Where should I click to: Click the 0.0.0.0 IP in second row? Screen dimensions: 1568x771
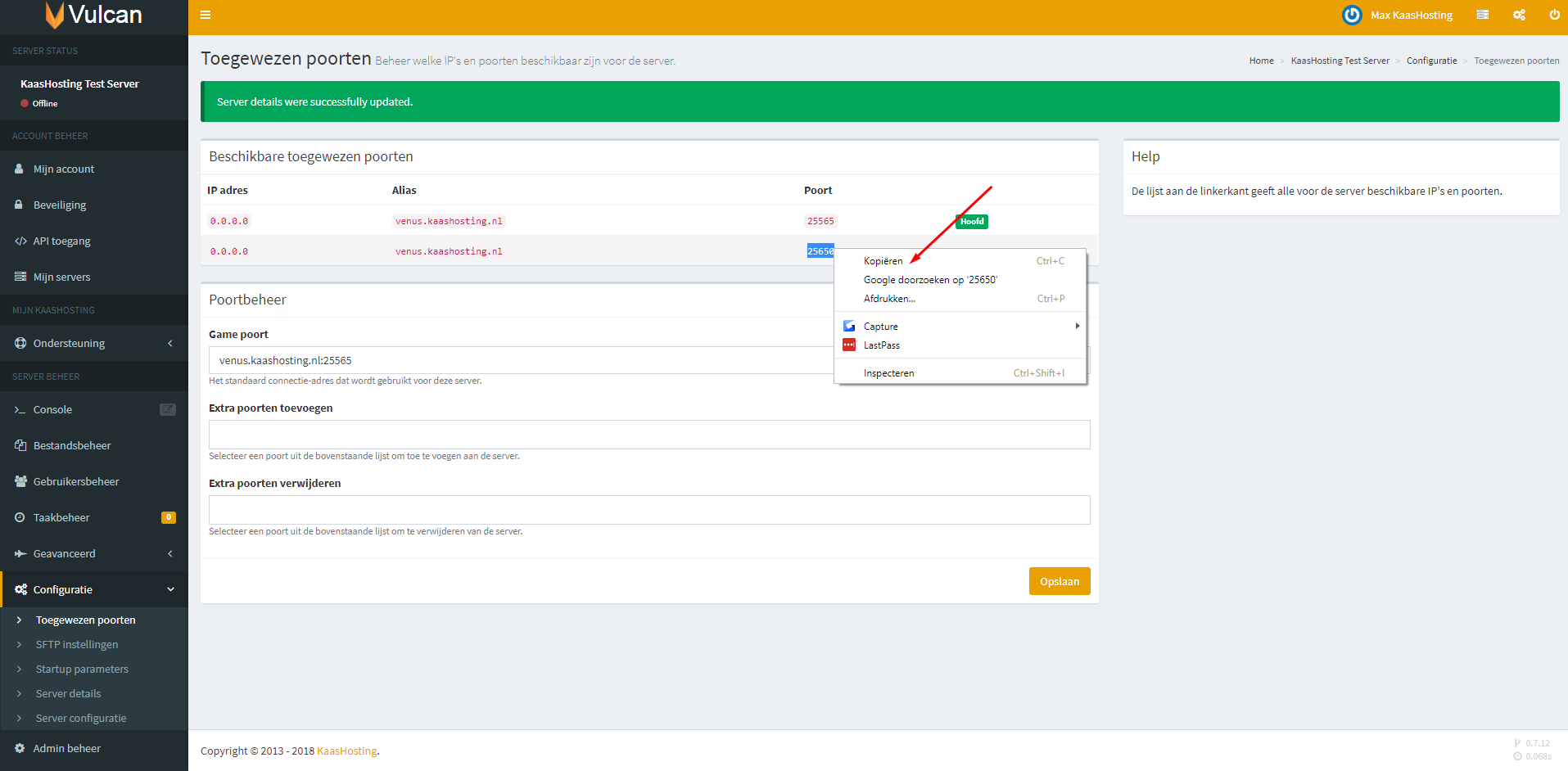(x=229, y=251)
